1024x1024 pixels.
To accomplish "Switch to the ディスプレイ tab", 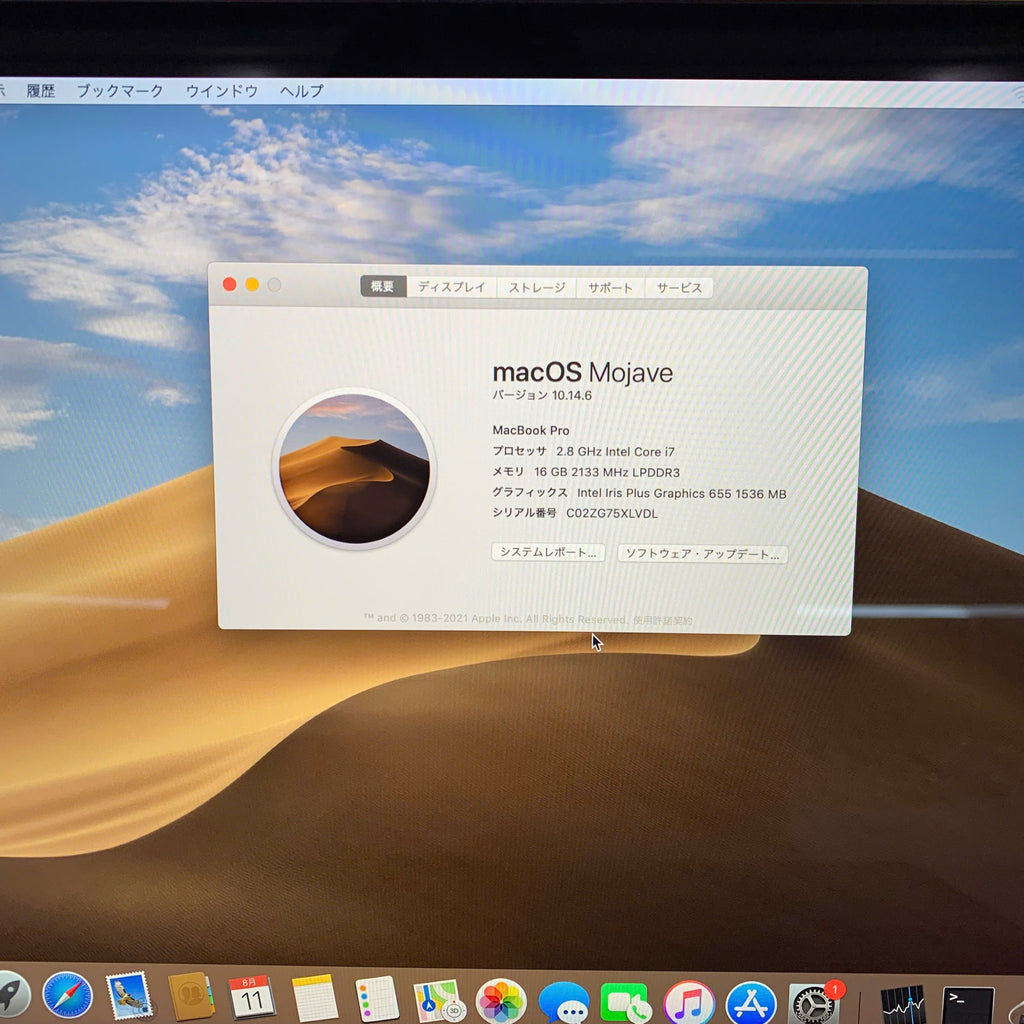I will (x=452, y=287).
